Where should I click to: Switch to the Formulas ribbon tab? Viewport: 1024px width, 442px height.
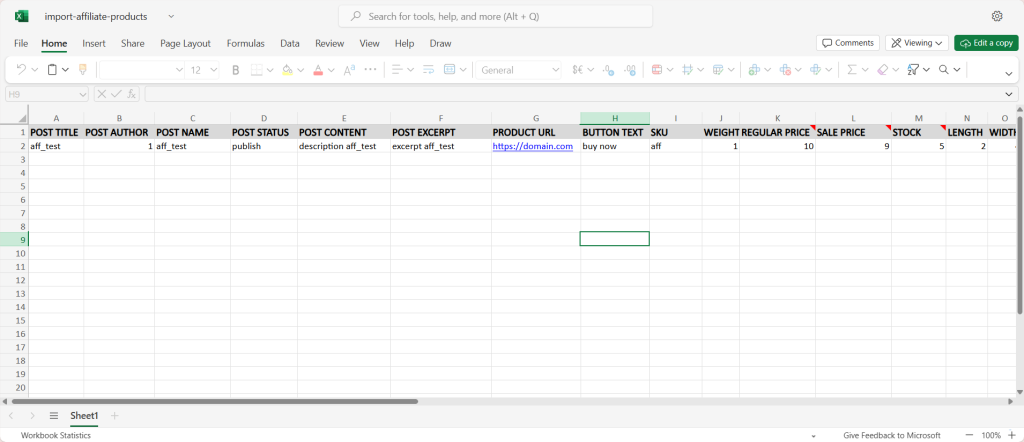245,44
